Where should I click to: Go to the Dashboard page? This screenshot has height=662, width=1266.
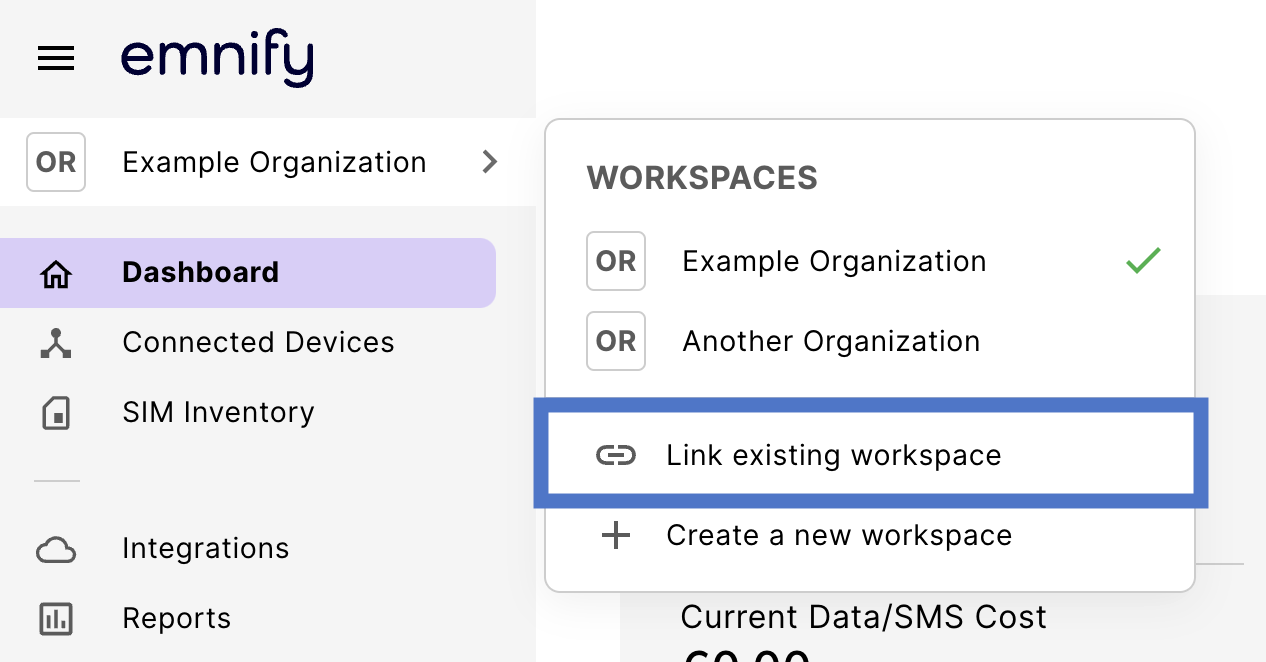pyautogui.click(x=200, y=273)
